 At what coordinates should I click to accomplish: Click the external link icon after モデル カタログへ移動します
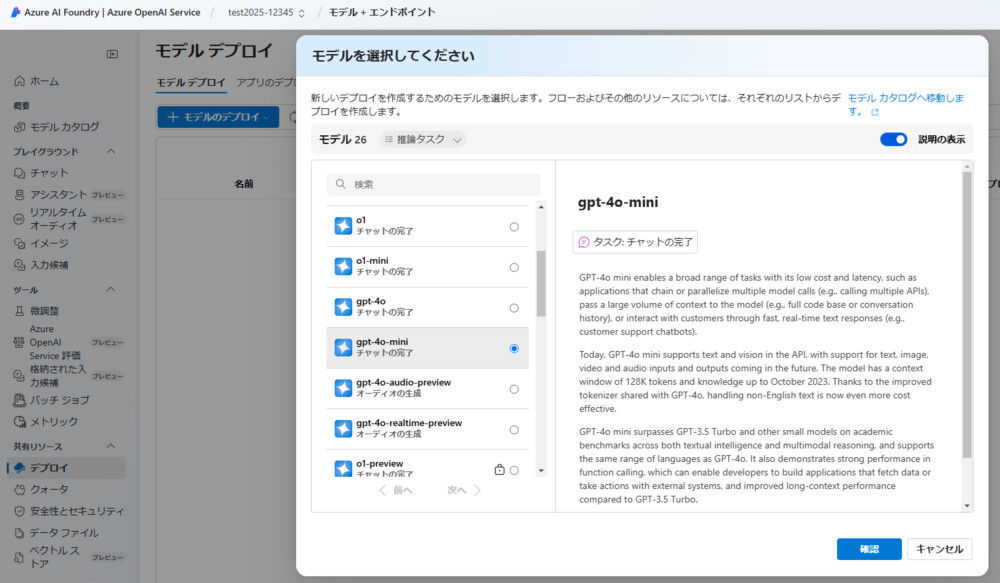[x=874, y=112]
